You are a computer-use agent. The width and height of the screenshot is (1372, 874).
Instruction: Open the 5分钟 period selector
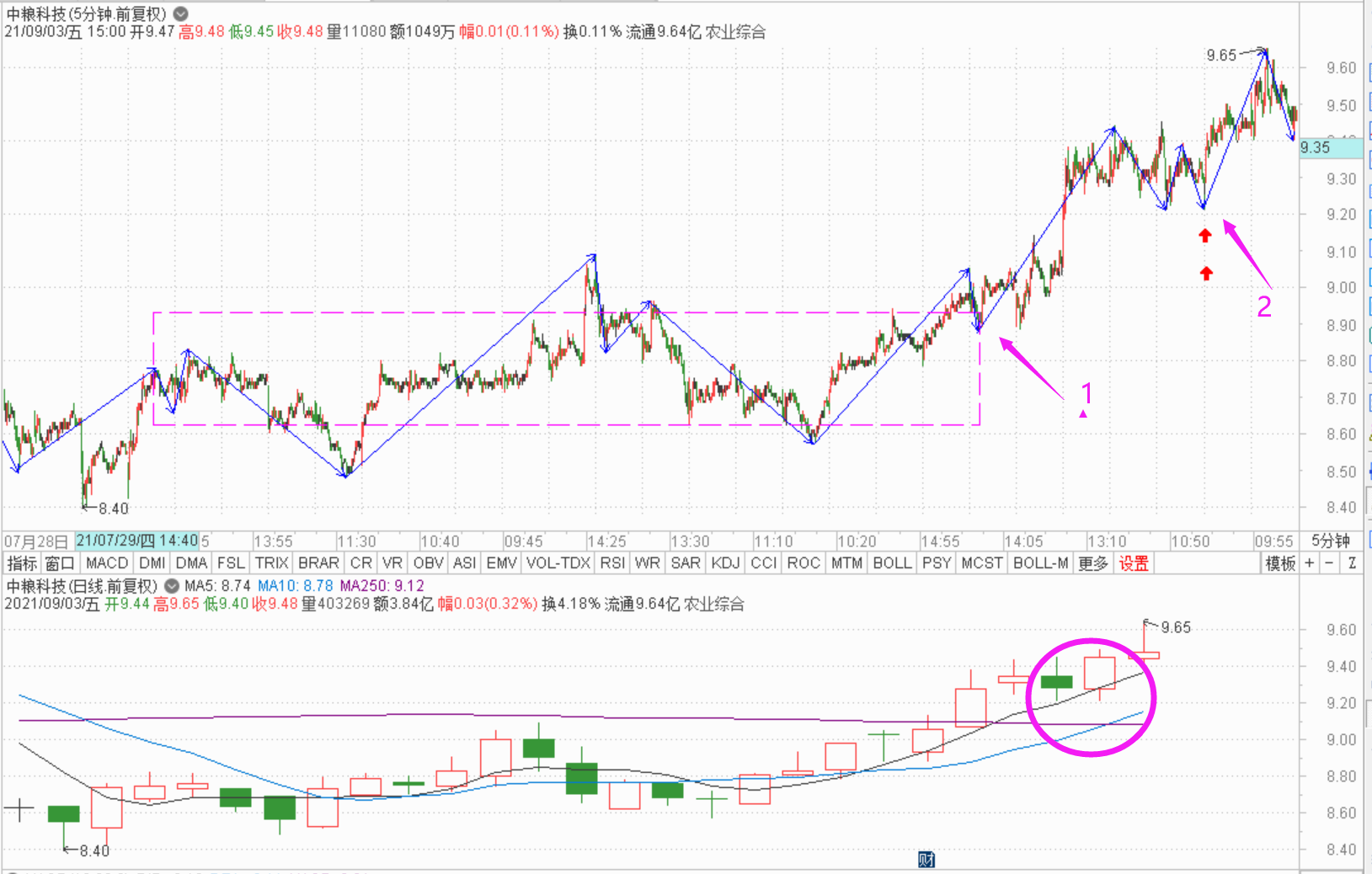pyautogui.click(x=1330, y=541)
